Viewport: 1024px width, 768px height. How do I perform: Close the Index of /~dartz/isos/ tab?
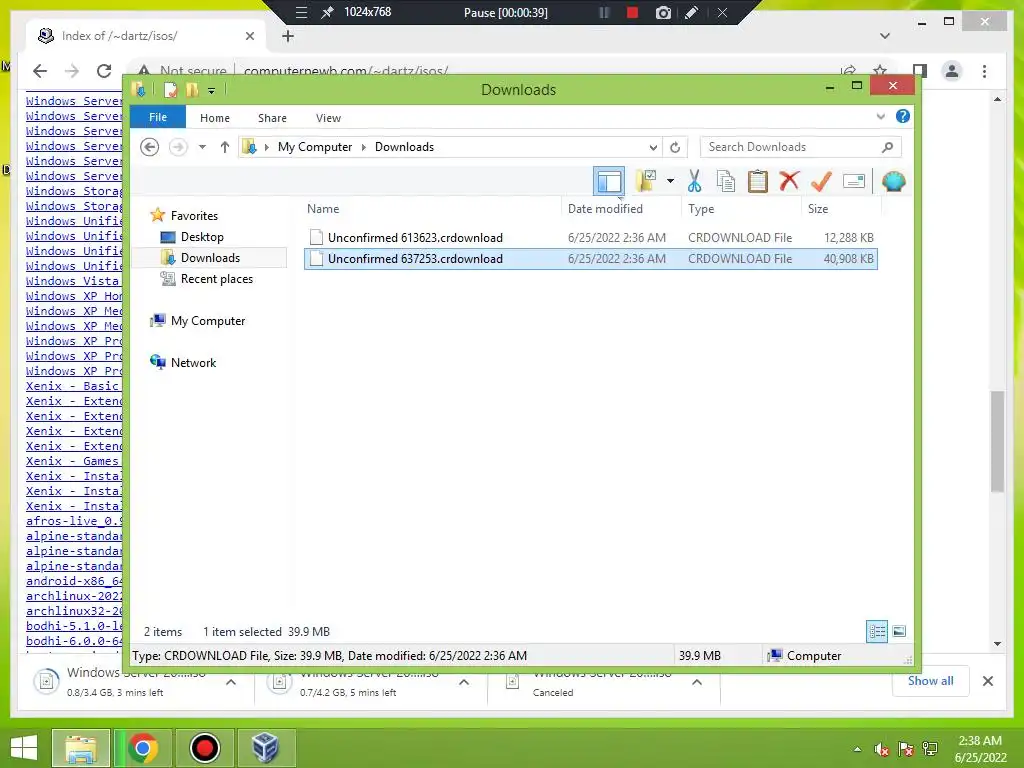click(x=249, y=36)
